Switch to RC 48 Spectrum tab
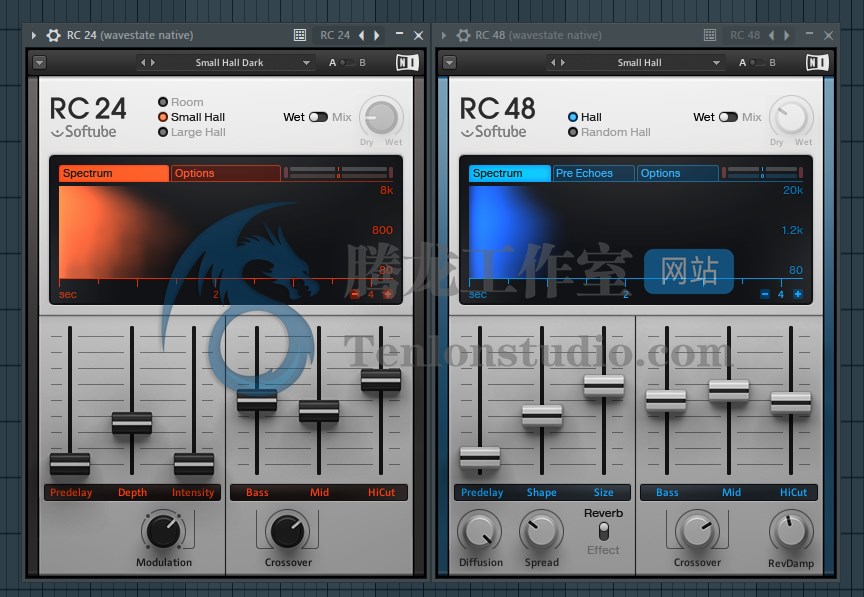 point(510,173)
